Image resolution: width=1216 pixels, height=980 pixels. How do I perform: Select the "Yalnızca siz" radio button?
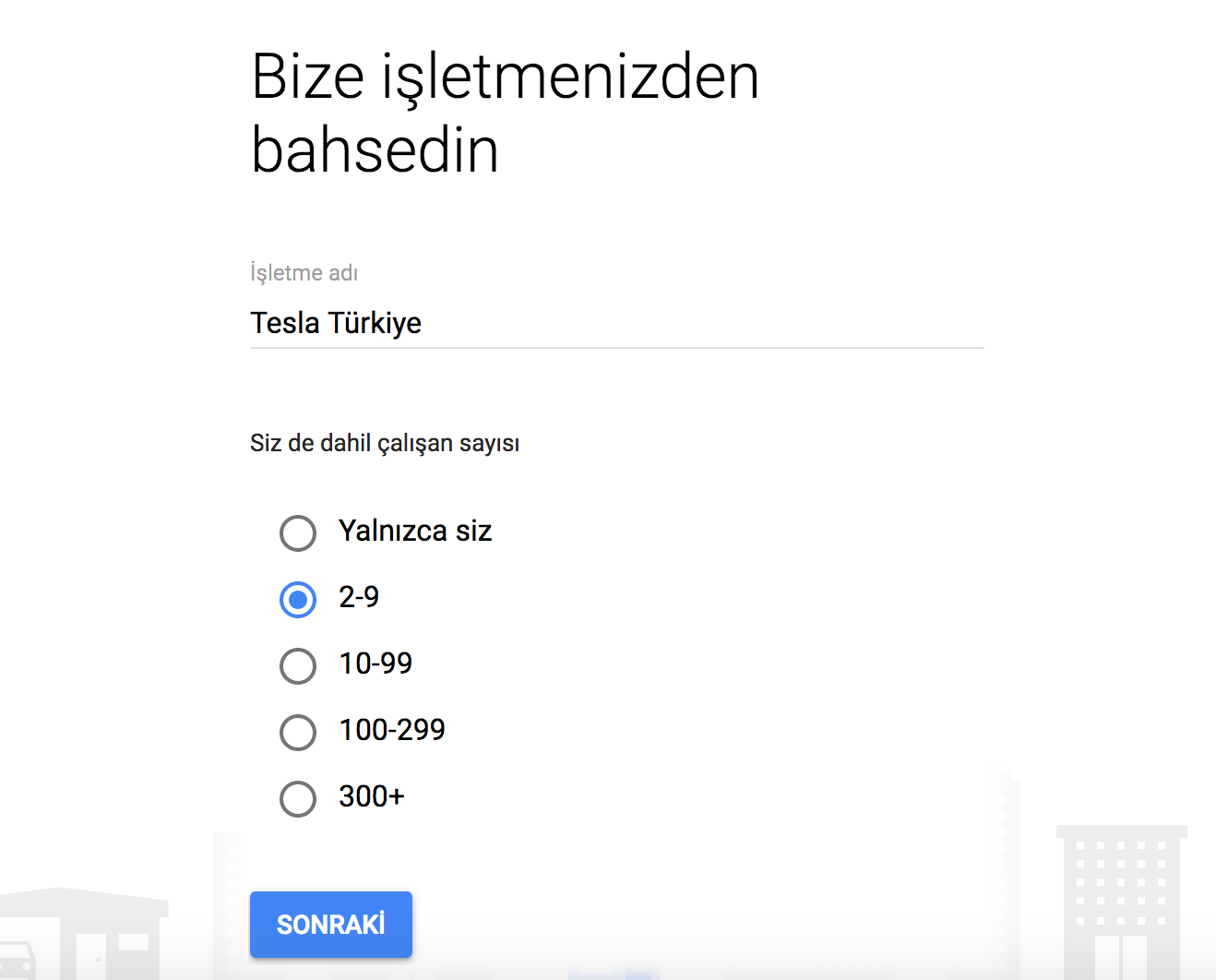(298, 533)
